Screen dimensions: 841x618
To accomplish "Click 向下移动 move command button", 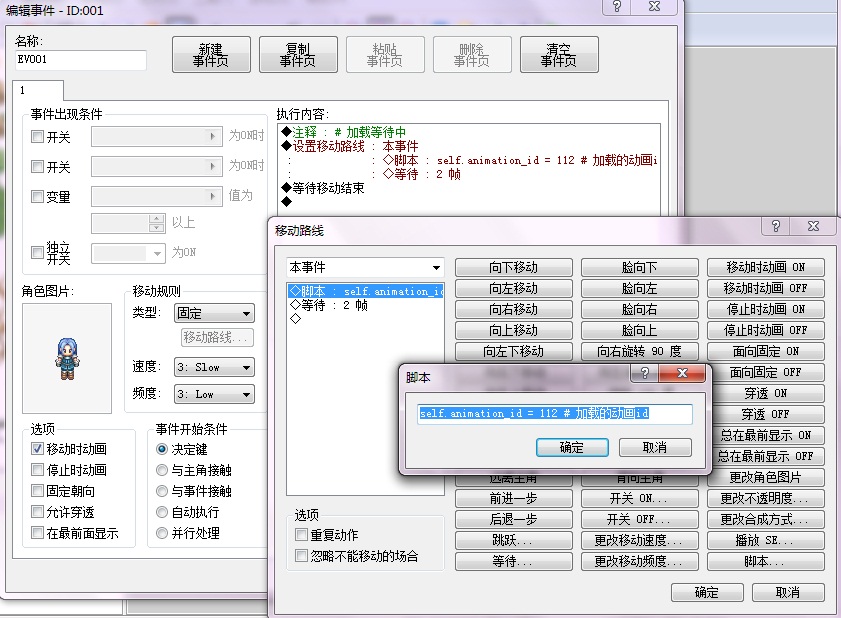I will 513,267.
